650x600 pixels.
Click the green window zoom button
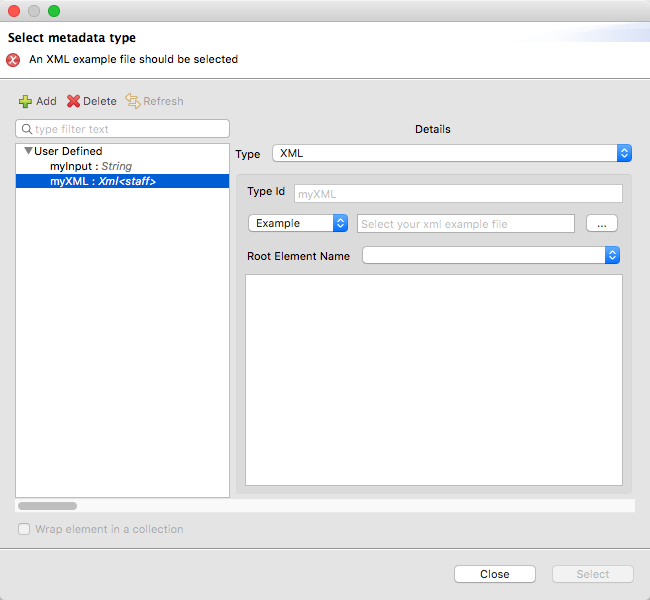pyautogui.click(x=54, y=11)
